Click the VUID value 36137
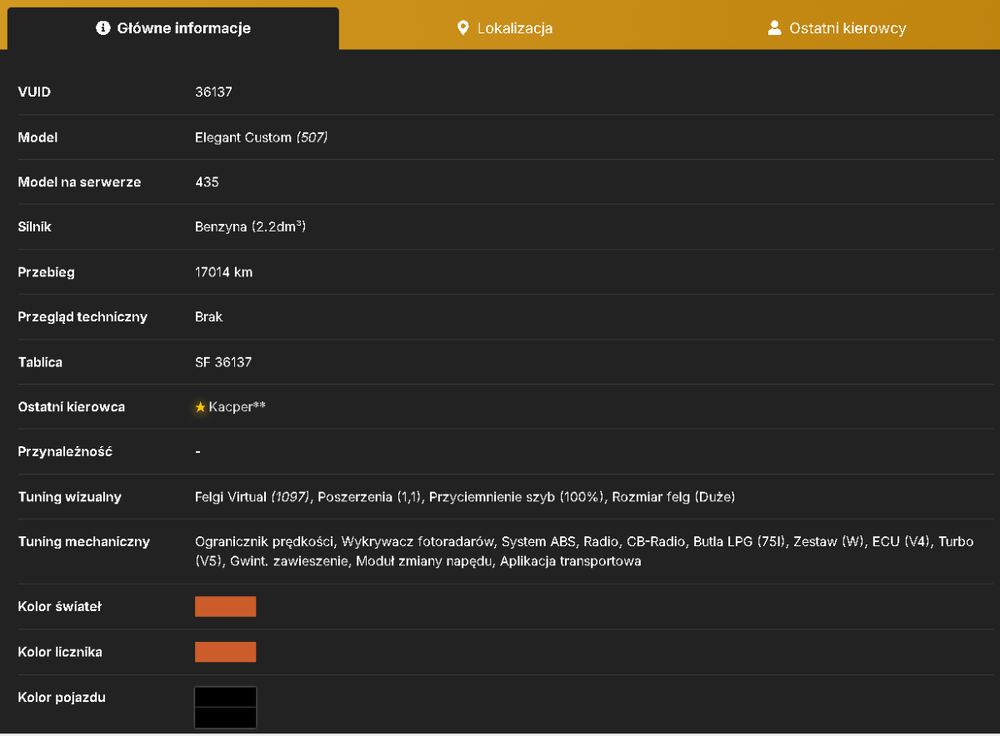The image size is (1000, 736). pyautogui.click(x=214, y=92)
